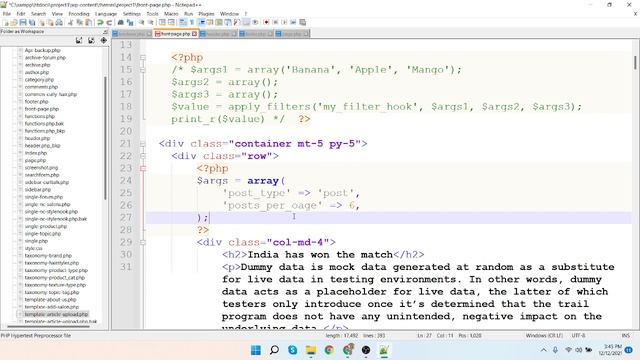Select template-about-us.php in the workspace tree
This screenshot has height=360, width=640.
50,300
